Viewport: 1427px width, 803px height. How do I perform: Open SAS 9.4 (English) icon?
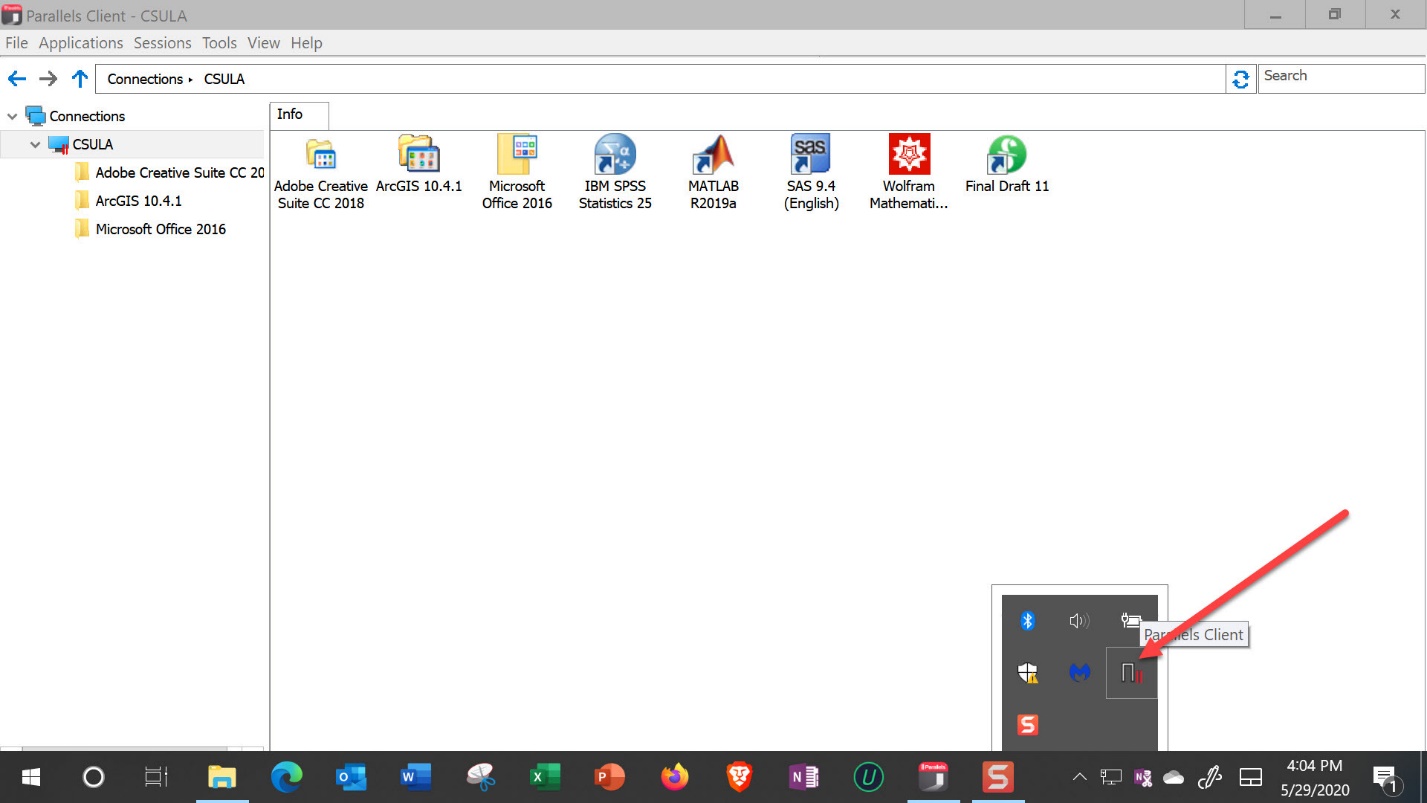[x=810, y=156]
